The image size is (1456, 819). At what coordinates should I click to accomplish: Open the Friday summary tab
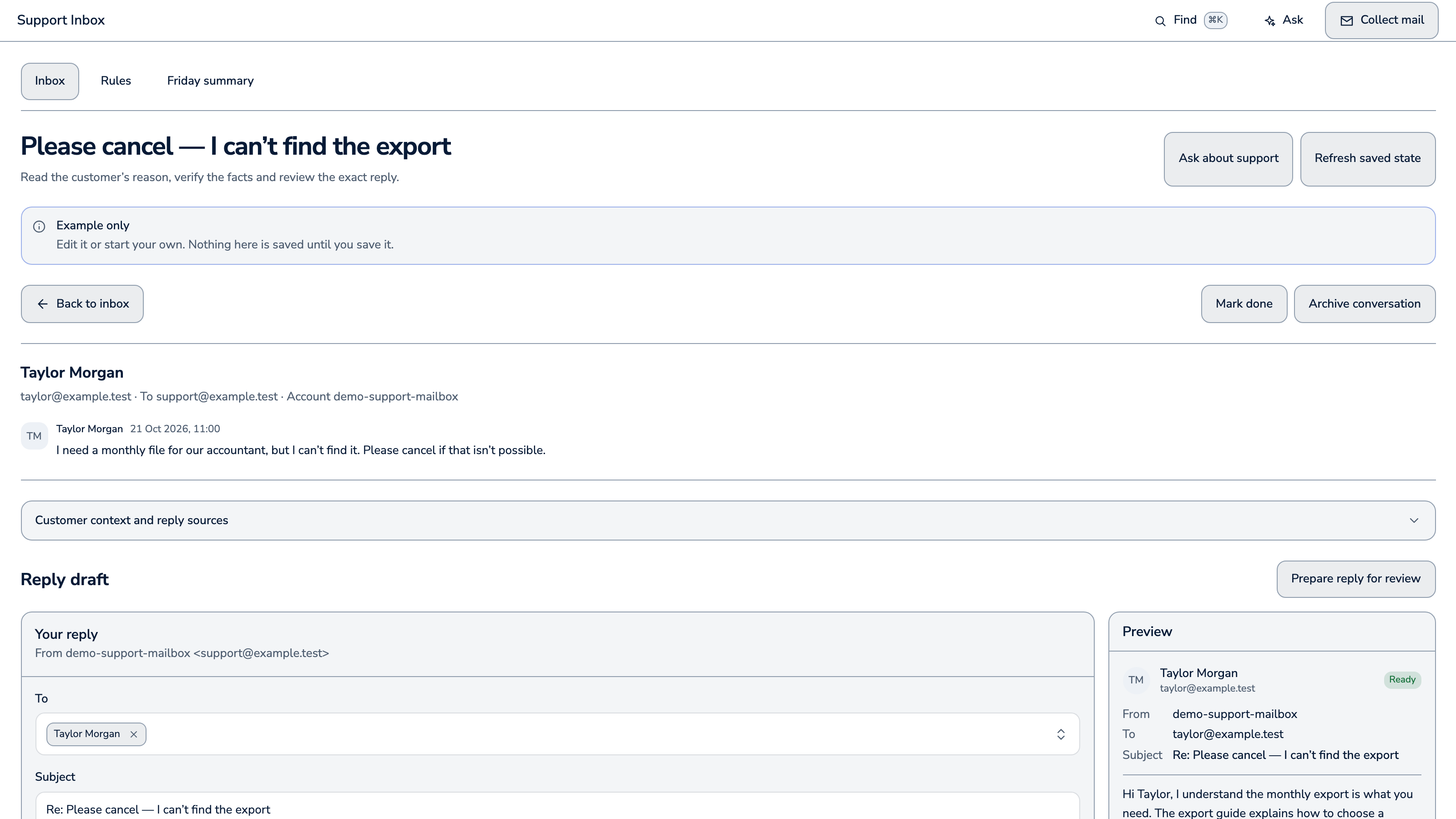pos(210,81)
